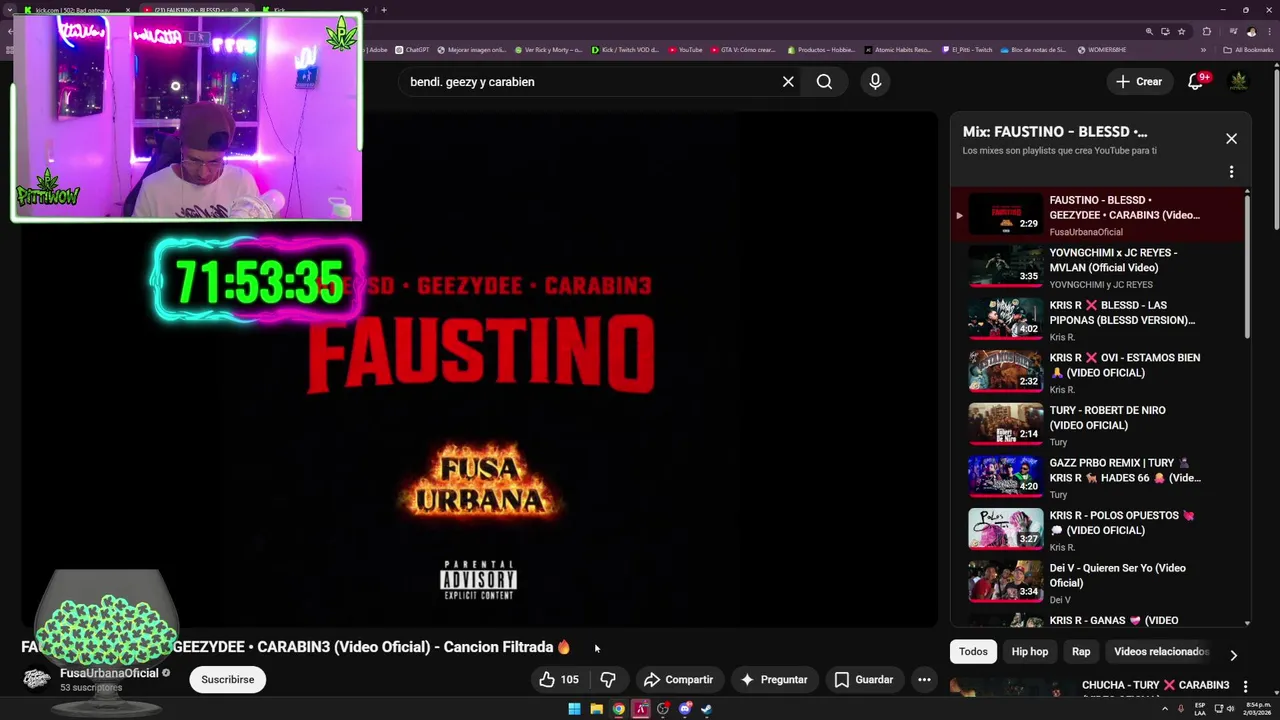Close the Mix FAUSTINO playlist panel

(1231, 139)
